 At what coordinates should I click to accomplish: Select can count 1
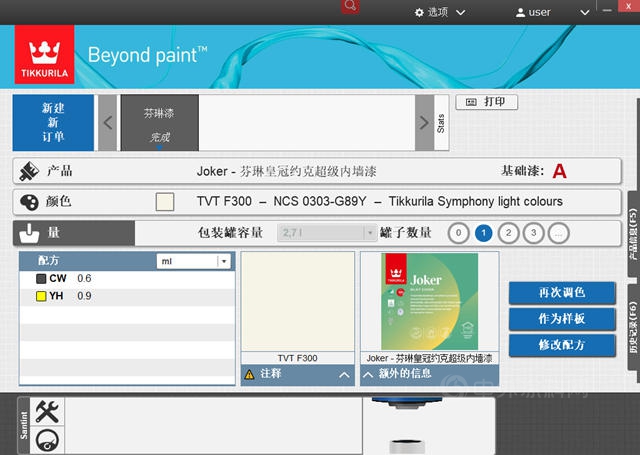[484, 233]
